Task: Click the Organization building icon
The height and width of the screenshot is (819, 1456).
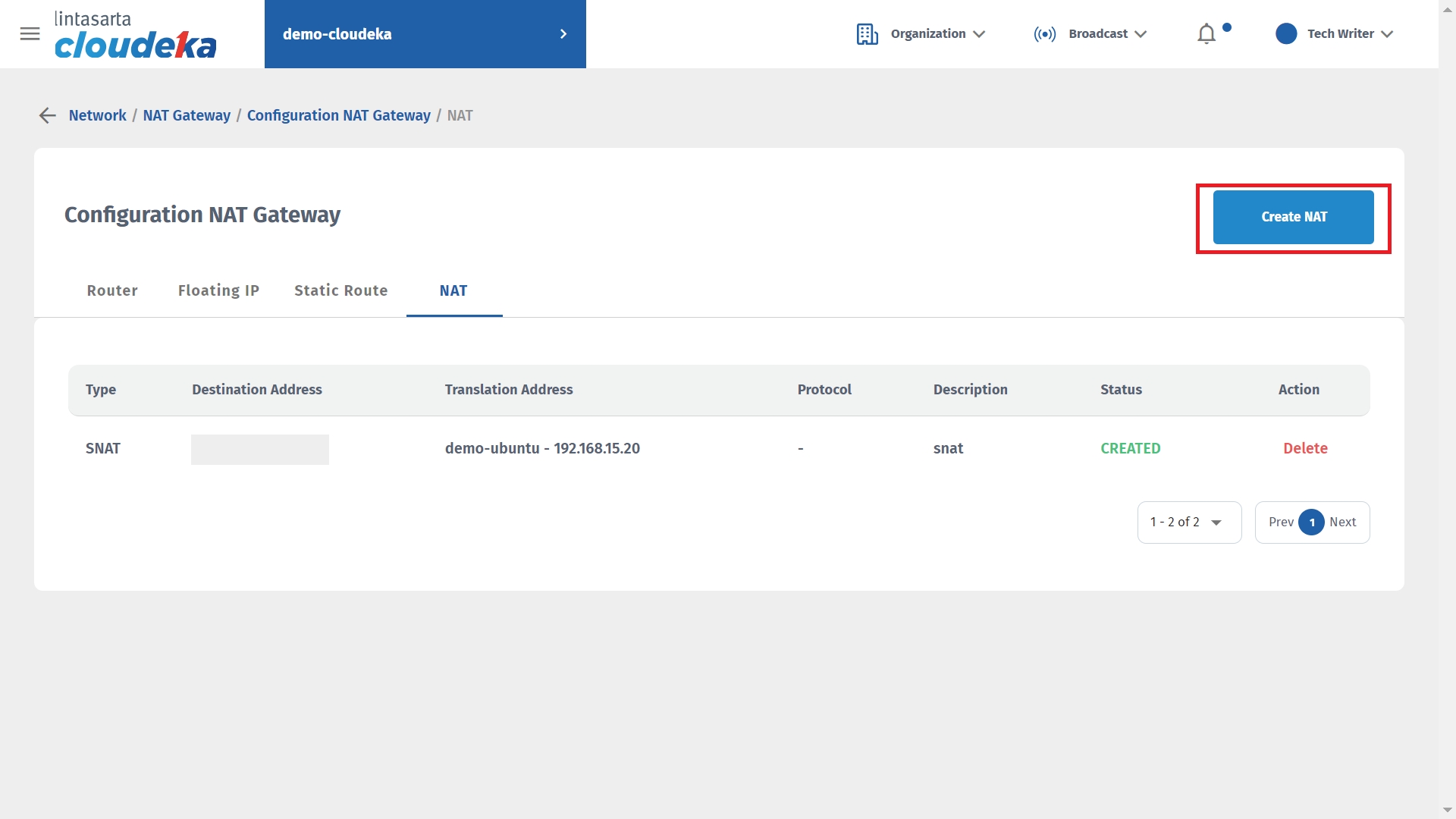Action: coord(867,34)
